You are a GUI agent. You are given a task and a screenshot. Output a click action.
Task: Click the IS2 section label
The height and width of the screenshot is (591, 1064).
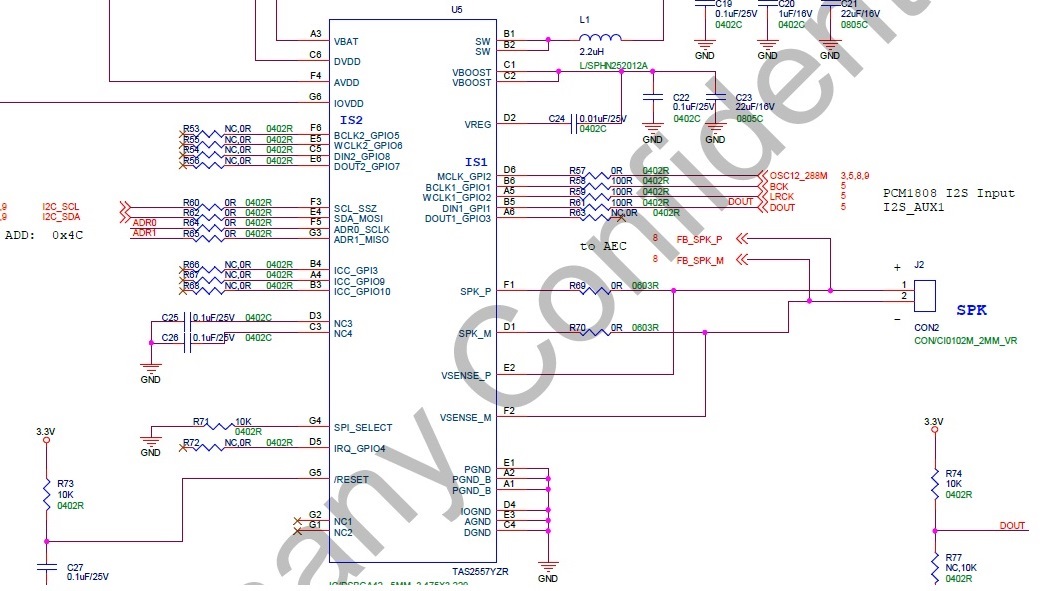point(352,120)
